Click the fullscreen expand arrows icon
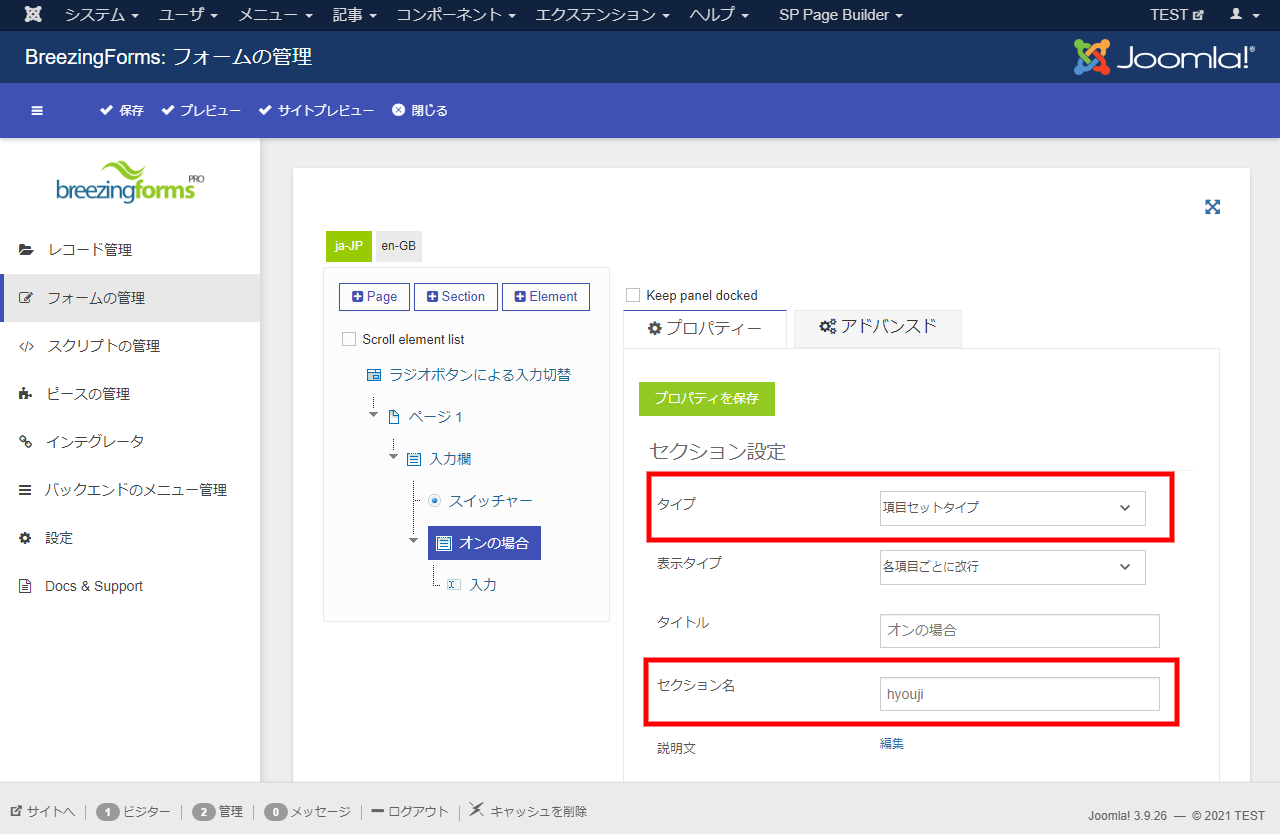 (x=1212, y=207)
